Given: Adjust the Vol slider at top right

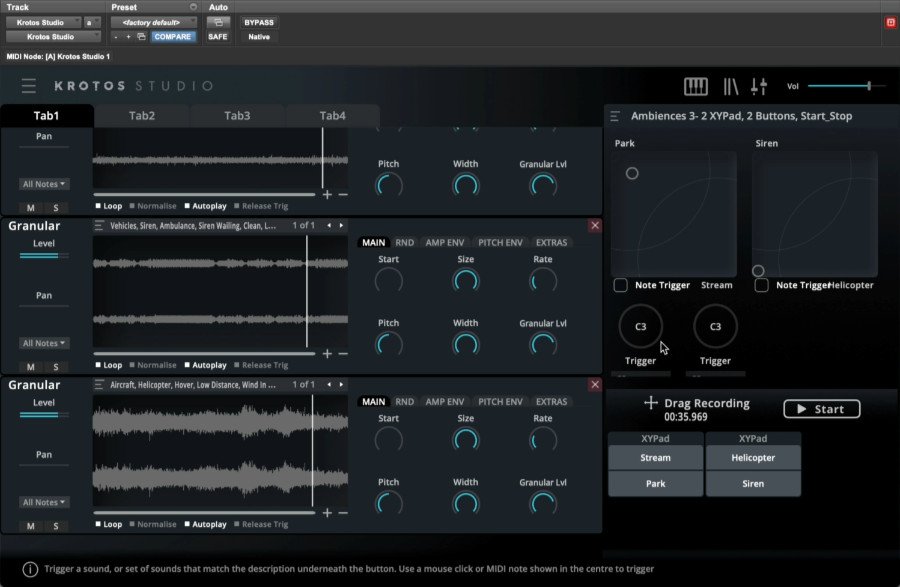Looking at the screenshot, I should [x=847, y=86].
